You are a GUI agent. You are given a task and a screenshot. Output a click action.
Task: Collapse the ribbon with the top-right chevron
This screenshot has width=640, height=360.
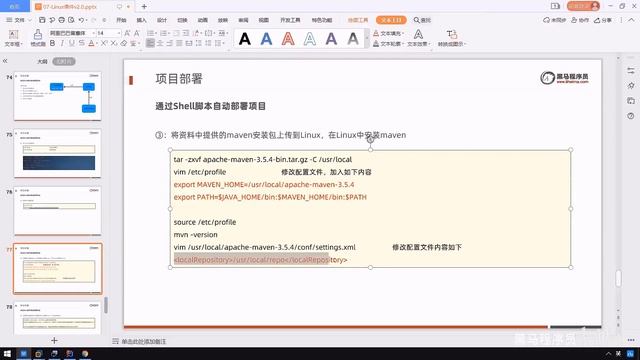631,20
